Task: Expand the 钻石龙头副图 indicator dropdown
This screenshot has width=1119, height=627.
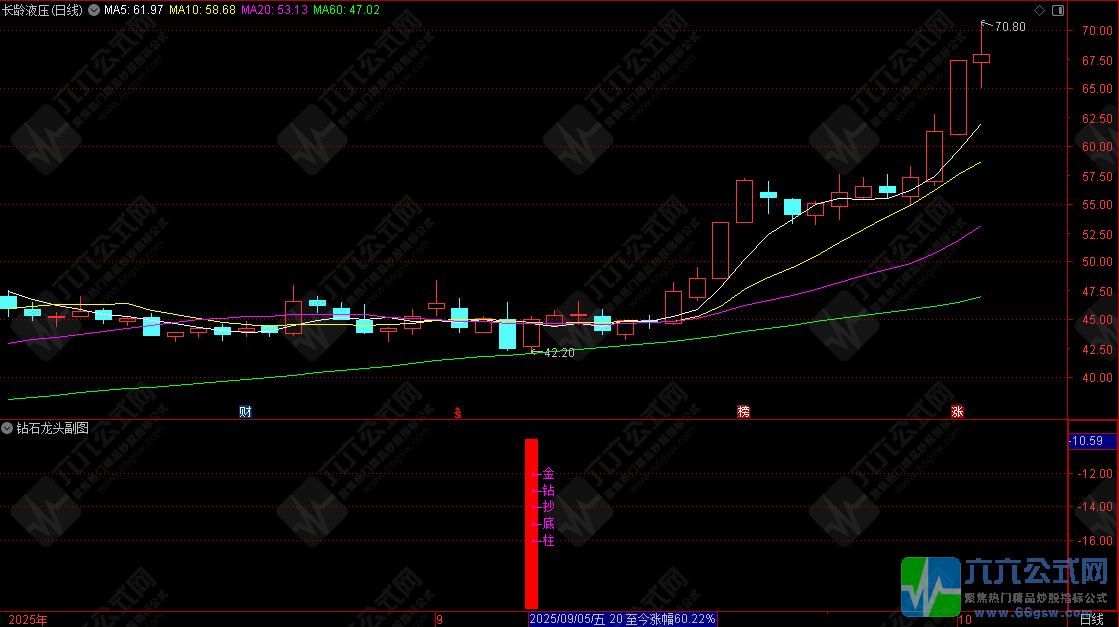Action: pos(8,428)
